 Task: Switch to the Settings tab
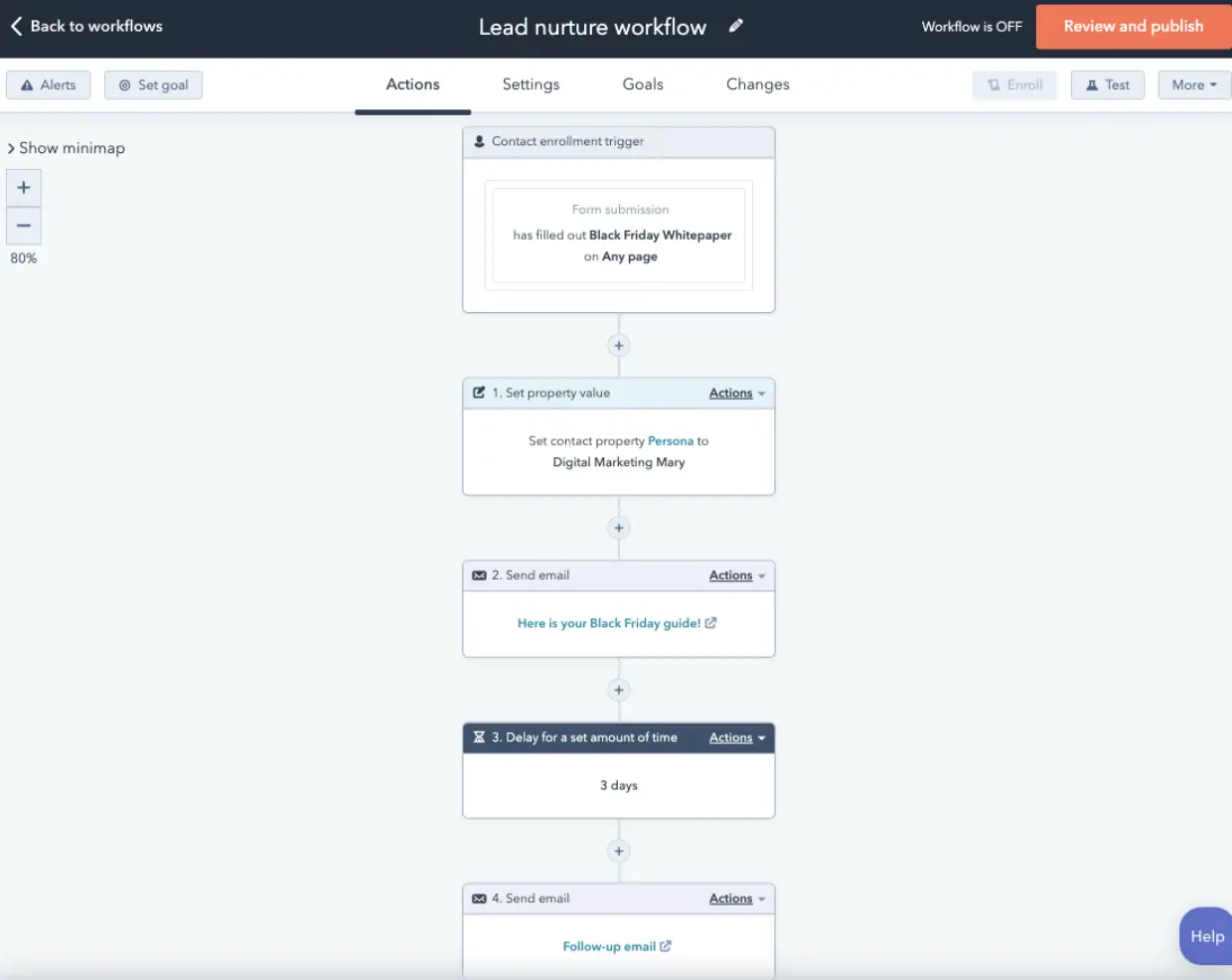click(x=530, y=84)
